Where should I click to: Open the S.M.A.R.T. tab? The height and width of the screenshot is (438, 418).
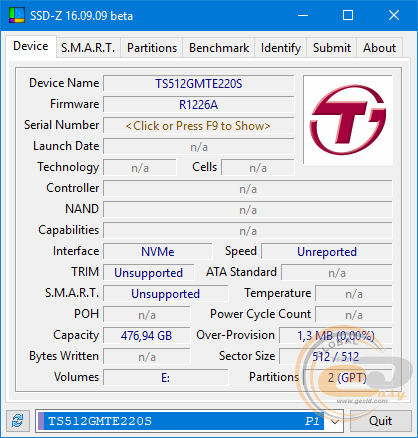point(88,48)
